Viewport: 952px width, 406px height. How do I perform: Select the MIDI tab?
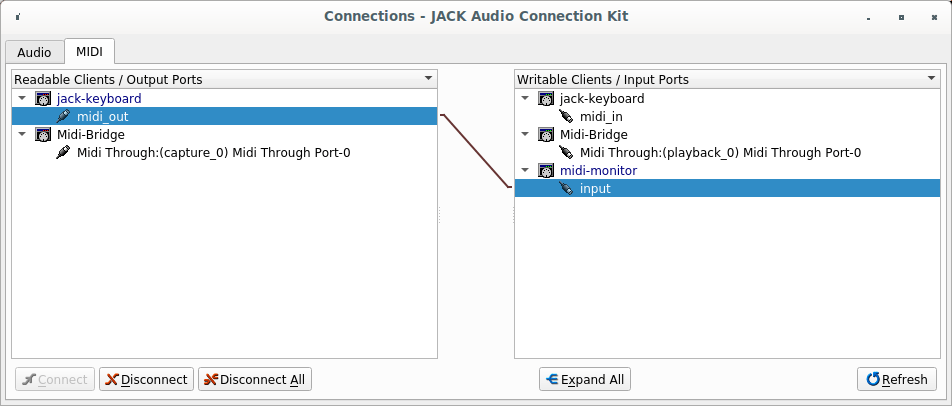[90, 51]
